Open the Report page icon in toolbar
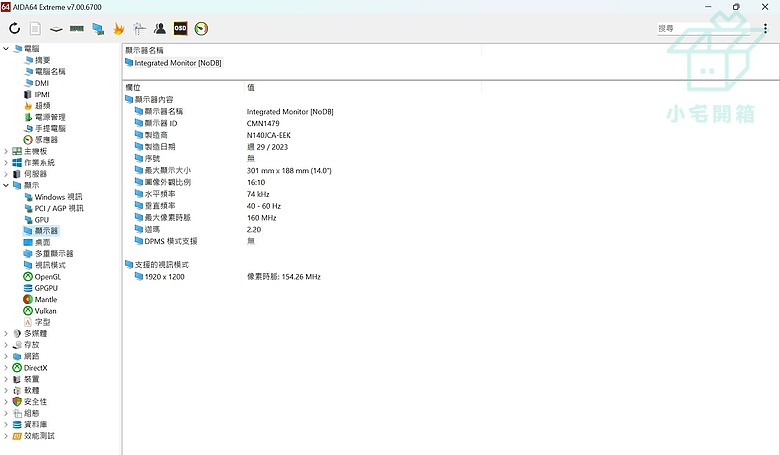 pyautogui.click(x=35, y=28)
